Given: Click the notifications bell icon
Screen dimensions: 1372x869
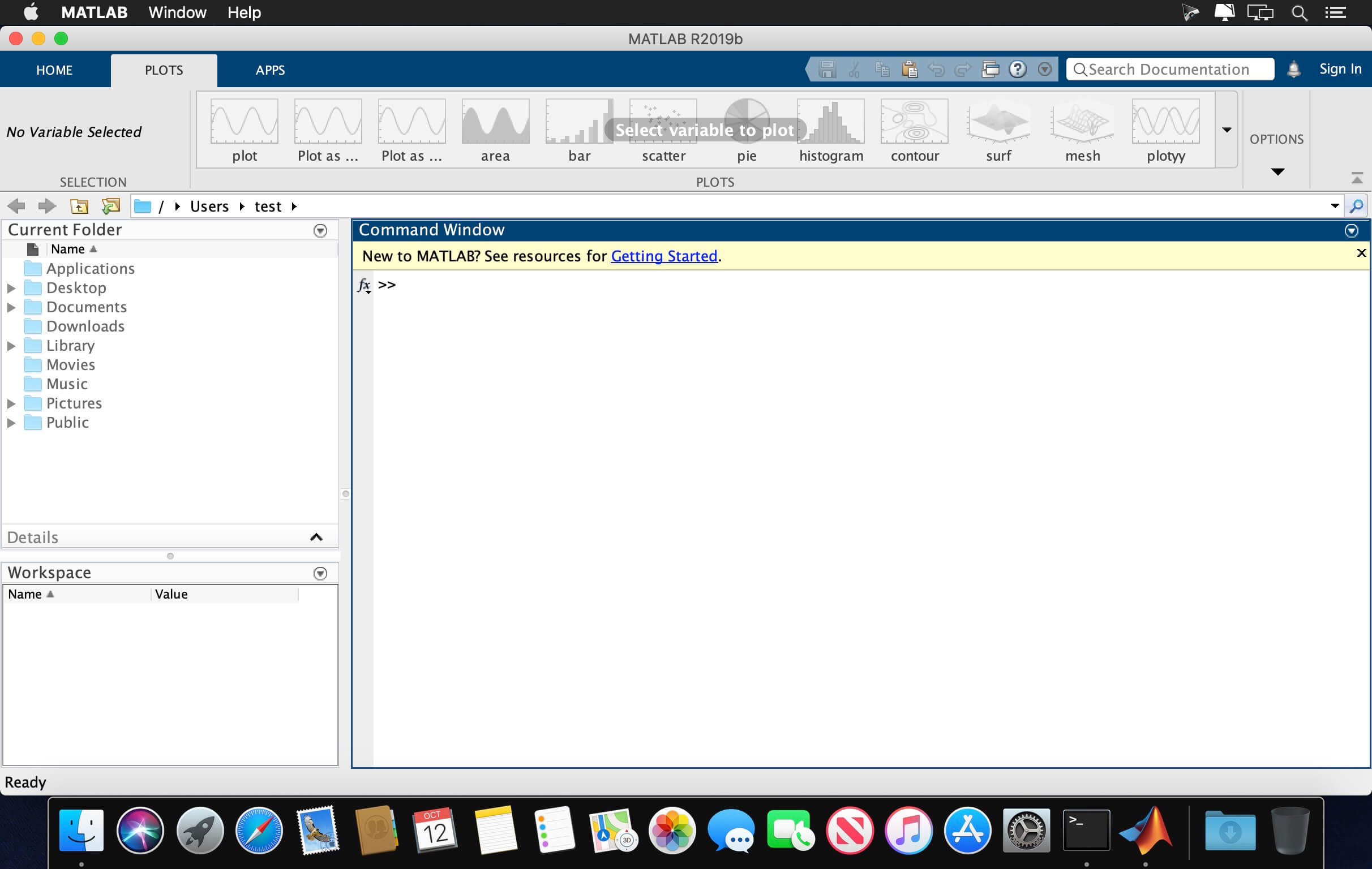Looking at the screenshot, I should click(1293, 70).
